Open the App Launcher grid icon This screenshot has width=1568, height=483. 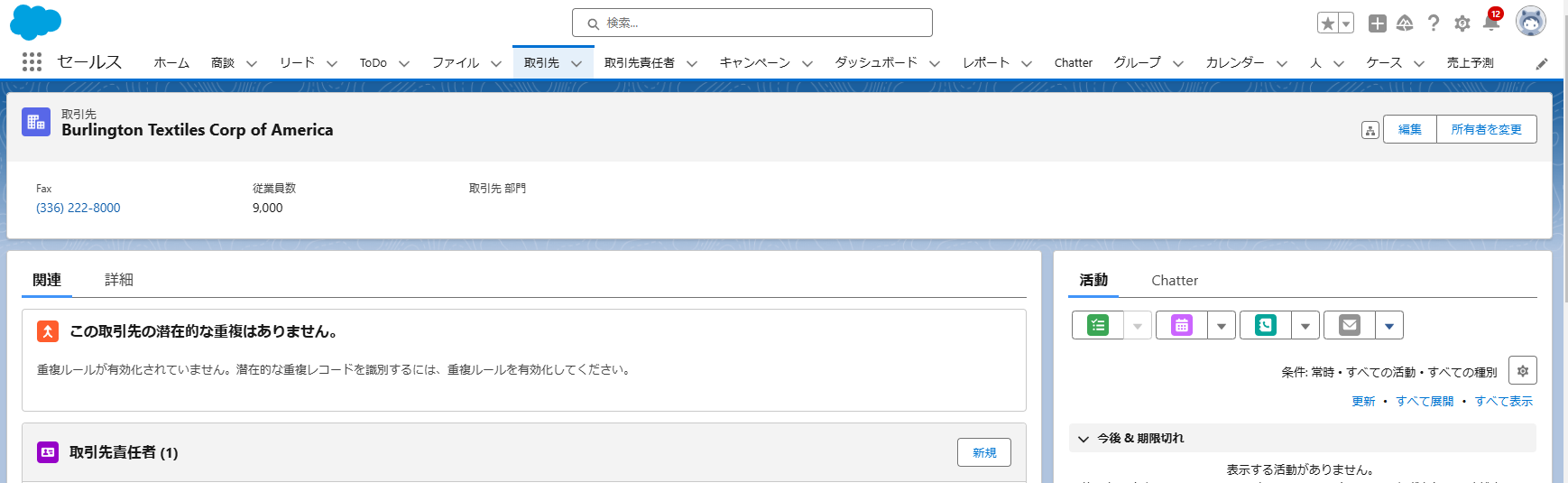pos(32,61)
